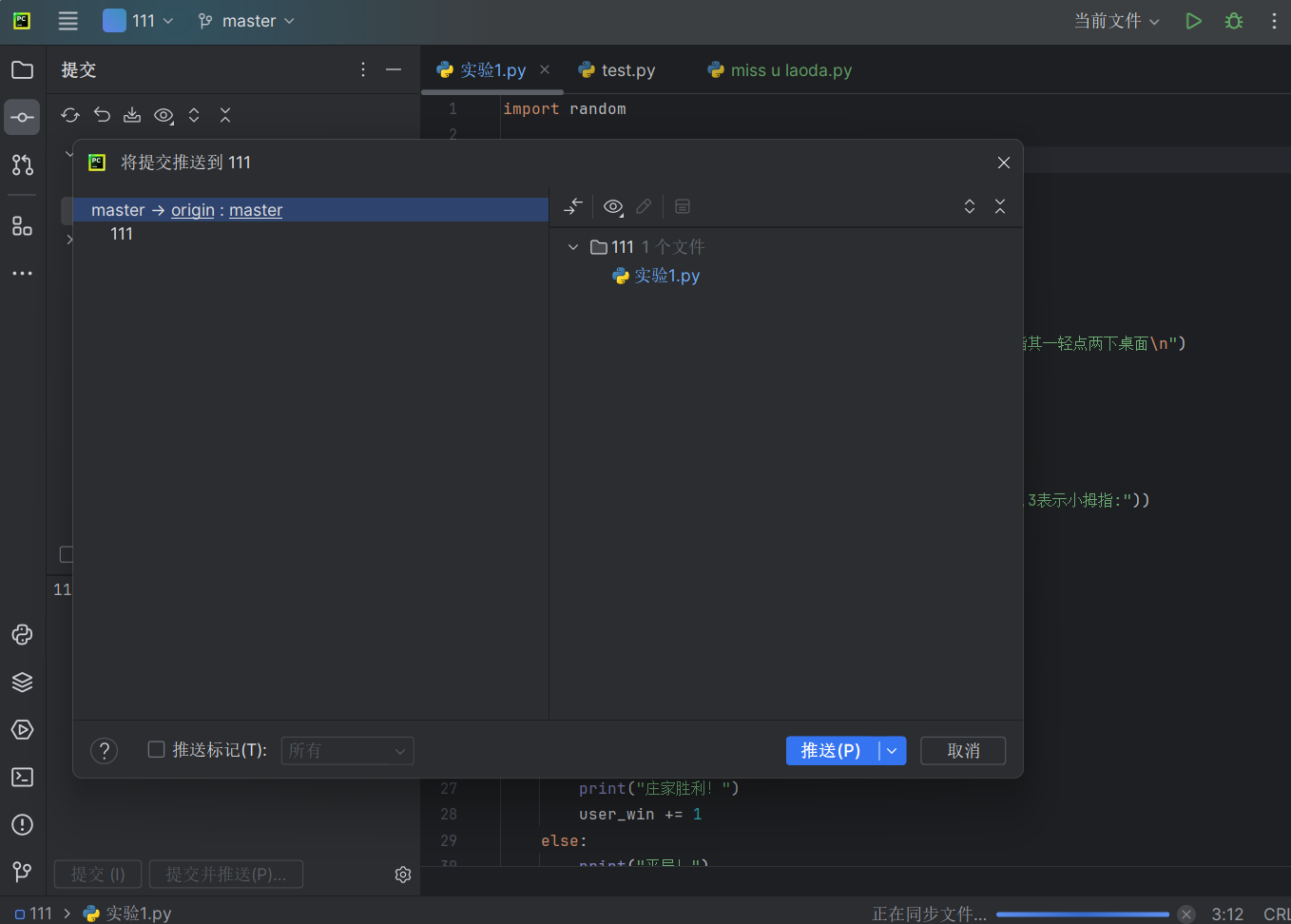The width and height of the screenshot is (1291, 924).
Task: Open the push button dropdown arrow
Action: click(892, 751)
